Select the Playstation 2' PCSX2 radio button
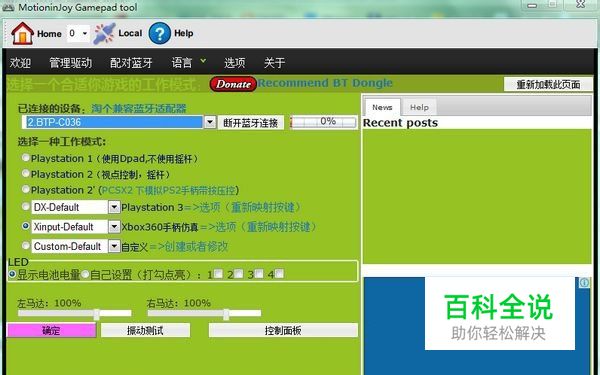The height and width of the screenshot is (375, 600). coord(26,189)
